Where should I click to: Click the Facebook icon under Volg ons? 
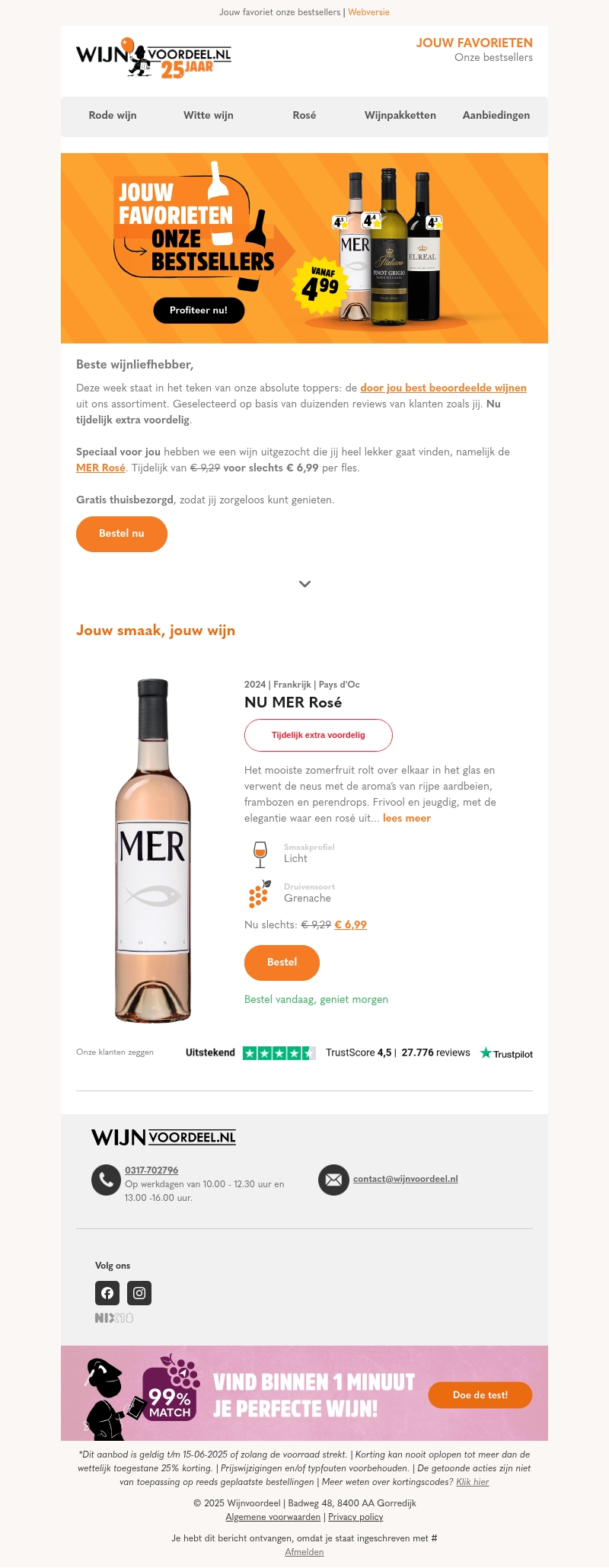(107, 1292)
